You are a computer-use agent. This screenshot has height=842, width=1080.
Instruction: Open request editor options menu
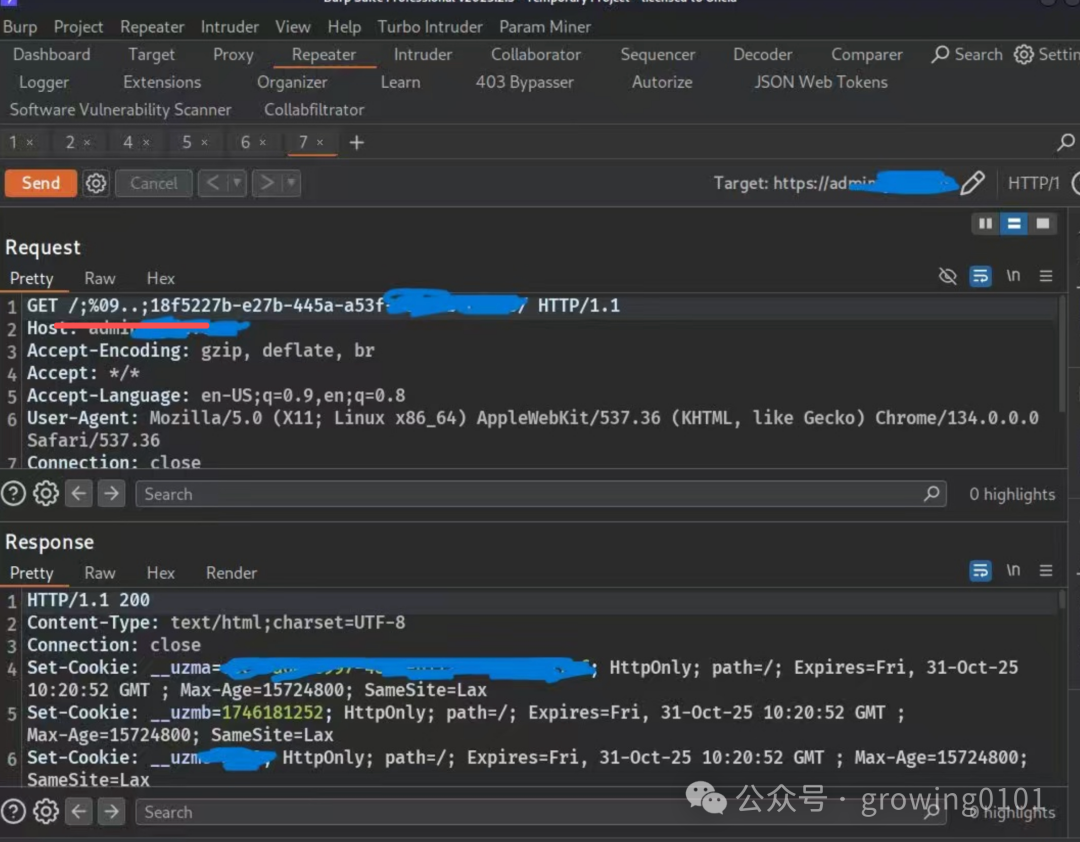1046,276
